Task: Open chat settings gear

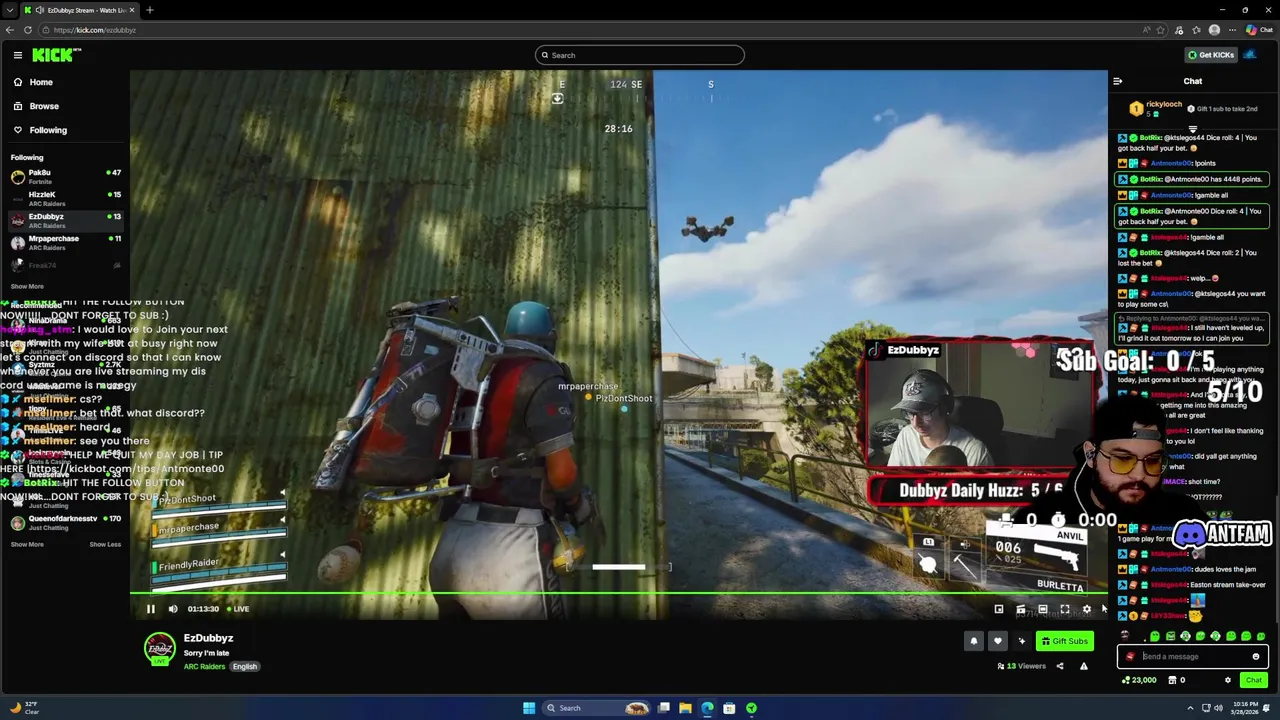Action: click(1228, 680)
